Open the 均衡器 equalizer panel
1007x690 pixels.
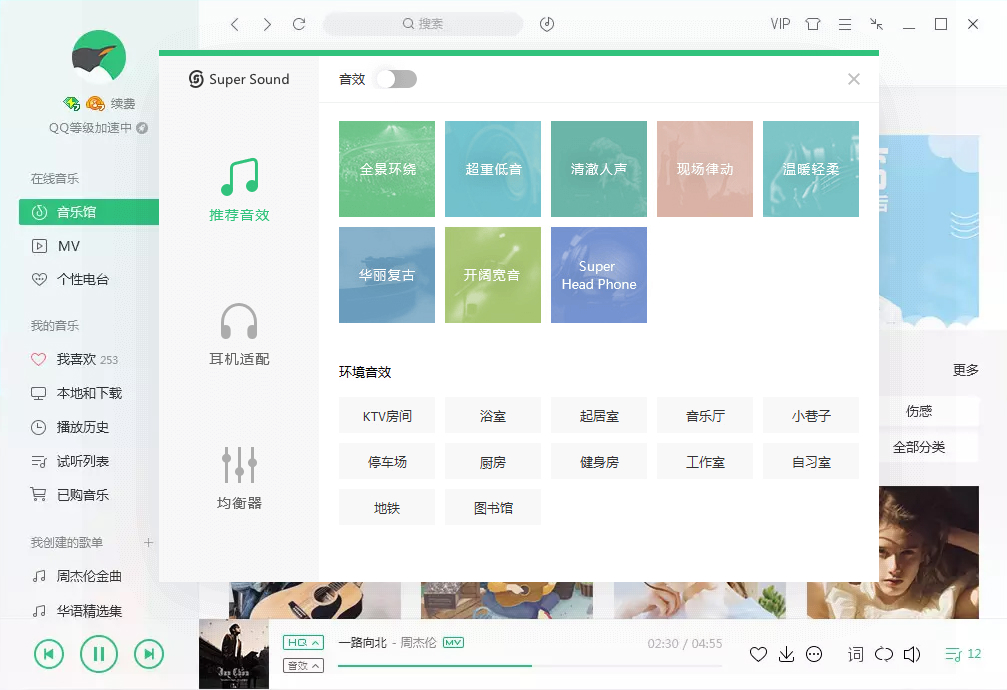click(239, 477)
